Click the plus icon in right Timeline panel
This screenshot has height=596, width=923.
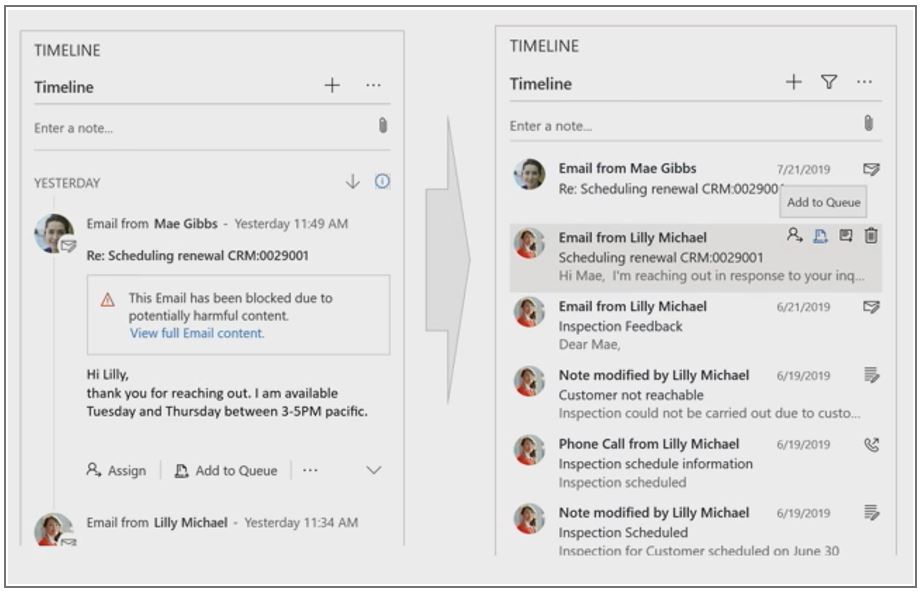[793, 82]
